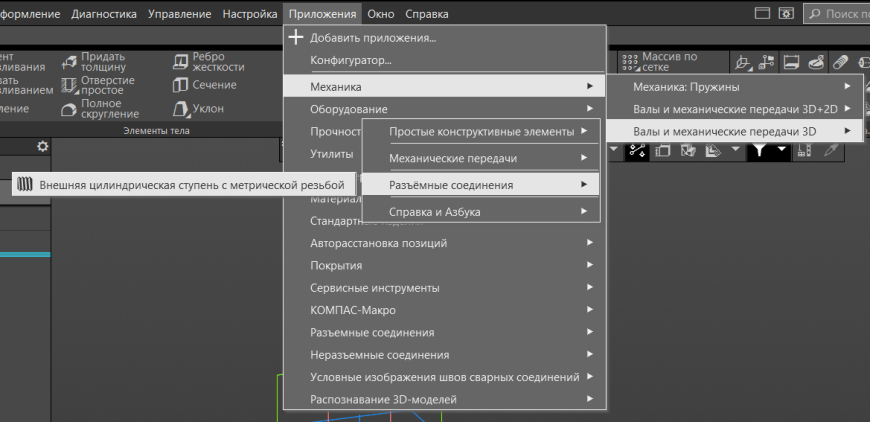The width and height of the screenshot is (870, 422).
Task: Click the angled-sheets icon left of the filter
Action: (714, 150)
